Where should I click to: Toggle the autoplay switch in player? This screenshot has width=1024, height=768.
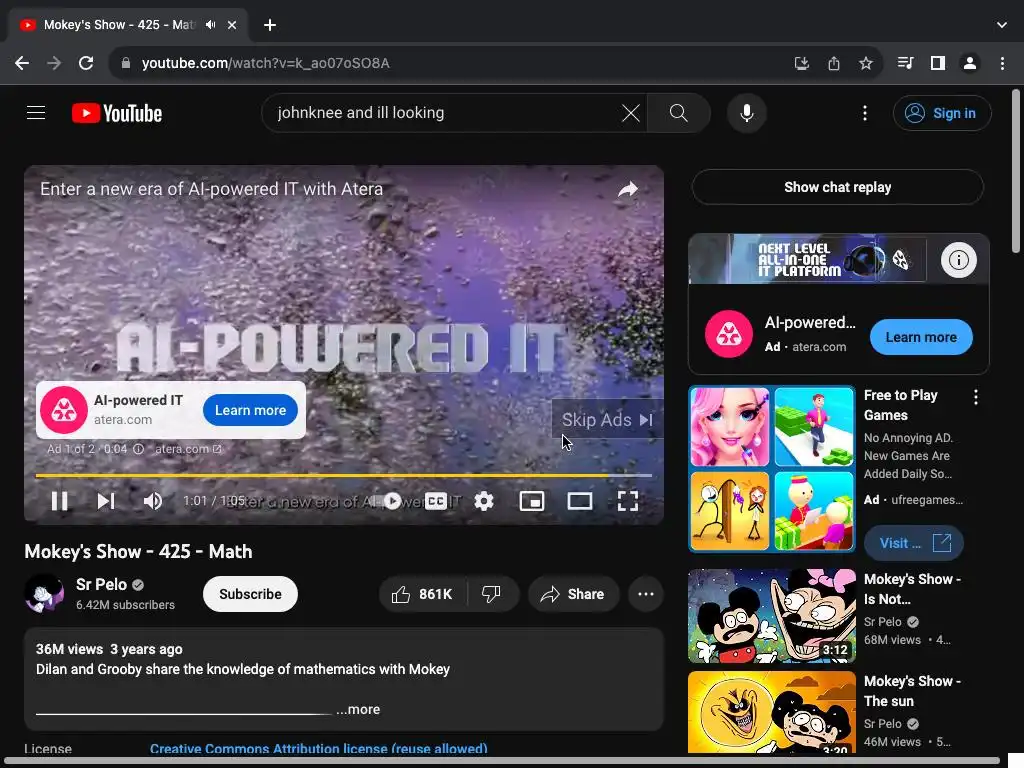392,501
